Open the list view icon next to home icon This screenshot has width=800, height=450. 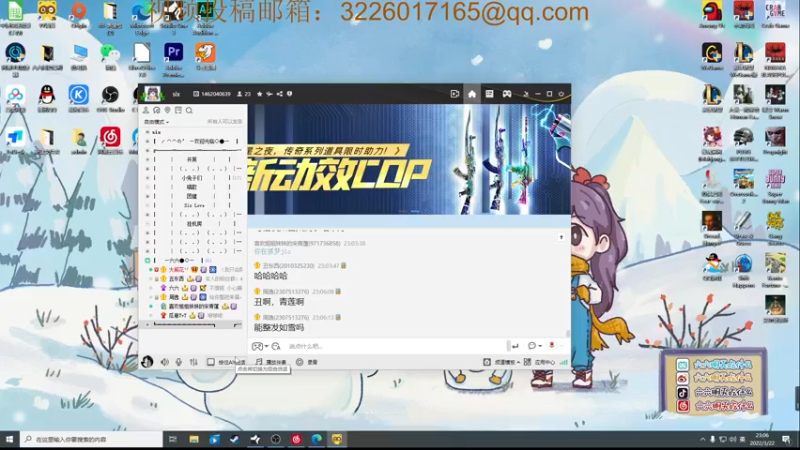[x=489, y=94]
